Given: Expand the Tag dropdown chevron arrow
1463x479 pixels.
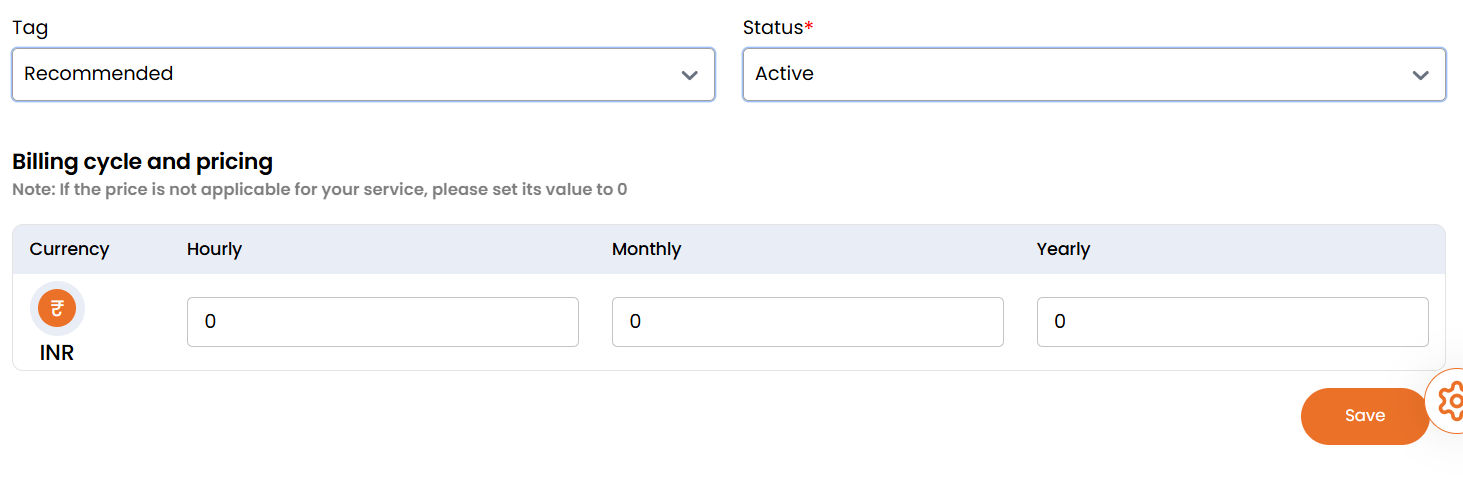Looking at the screenshot, I should (x=689, y=75).
